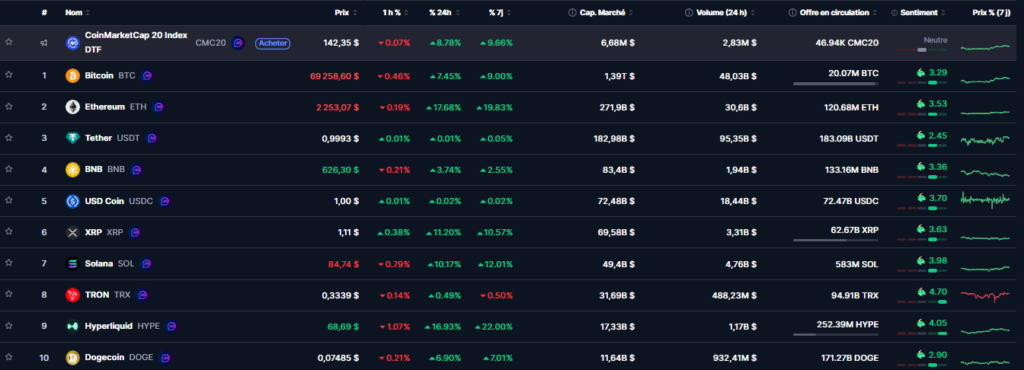Click the info icon beside Cap. Marché
Viewport: 1024px width, 370px height.
[572, 12]
